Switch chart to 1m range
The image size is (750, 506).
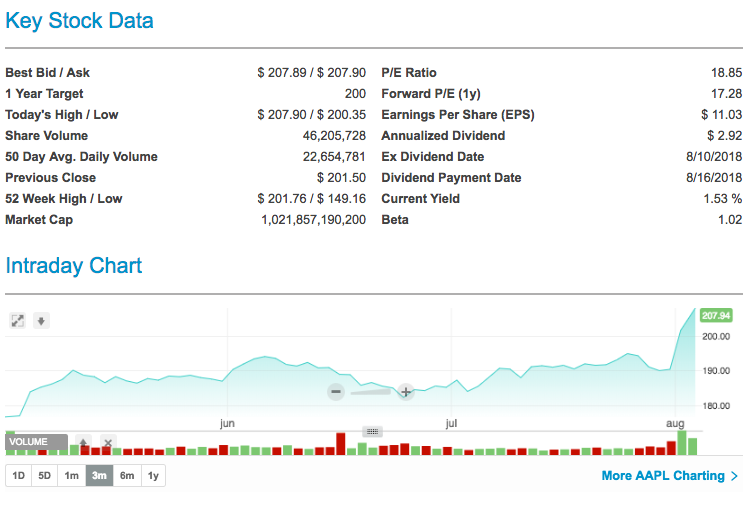(x=72, y=475)
